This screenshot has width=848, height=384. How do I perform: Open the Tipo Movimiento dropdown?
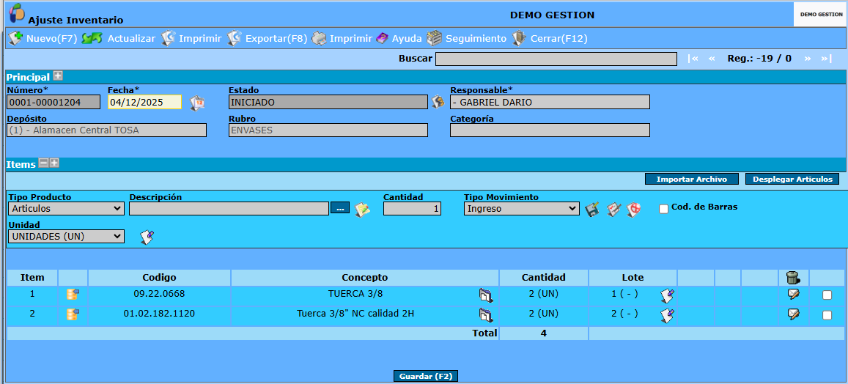521,208
